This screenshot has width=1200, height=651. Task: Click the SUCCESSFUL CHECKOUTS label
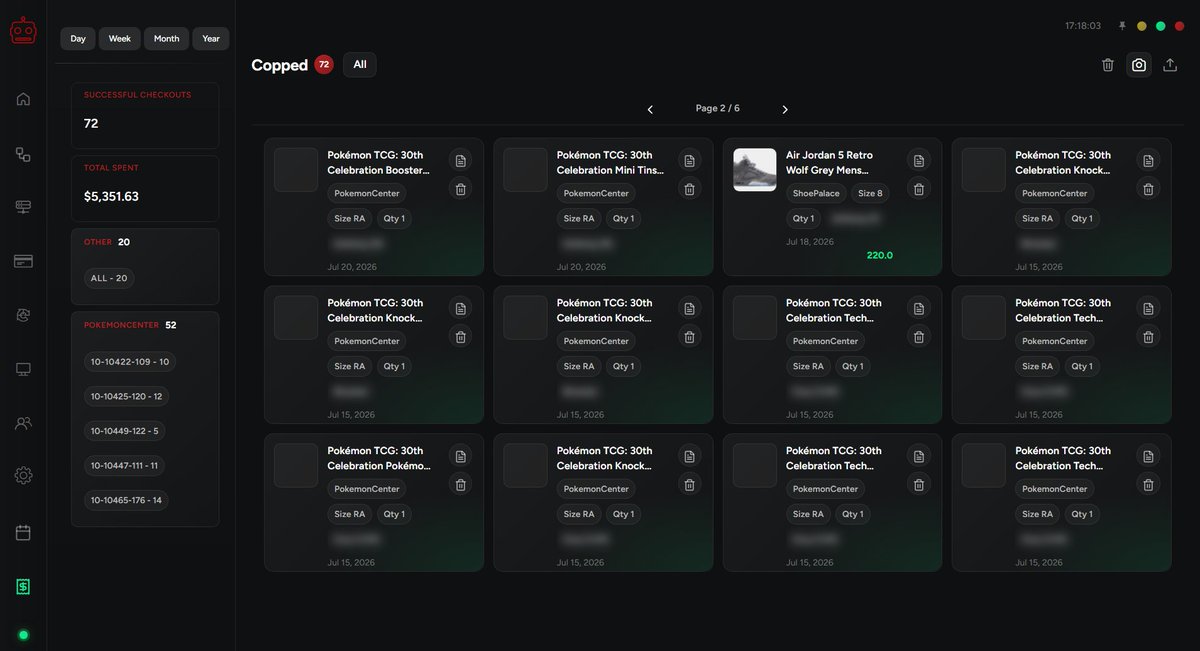tap(137, 95)
